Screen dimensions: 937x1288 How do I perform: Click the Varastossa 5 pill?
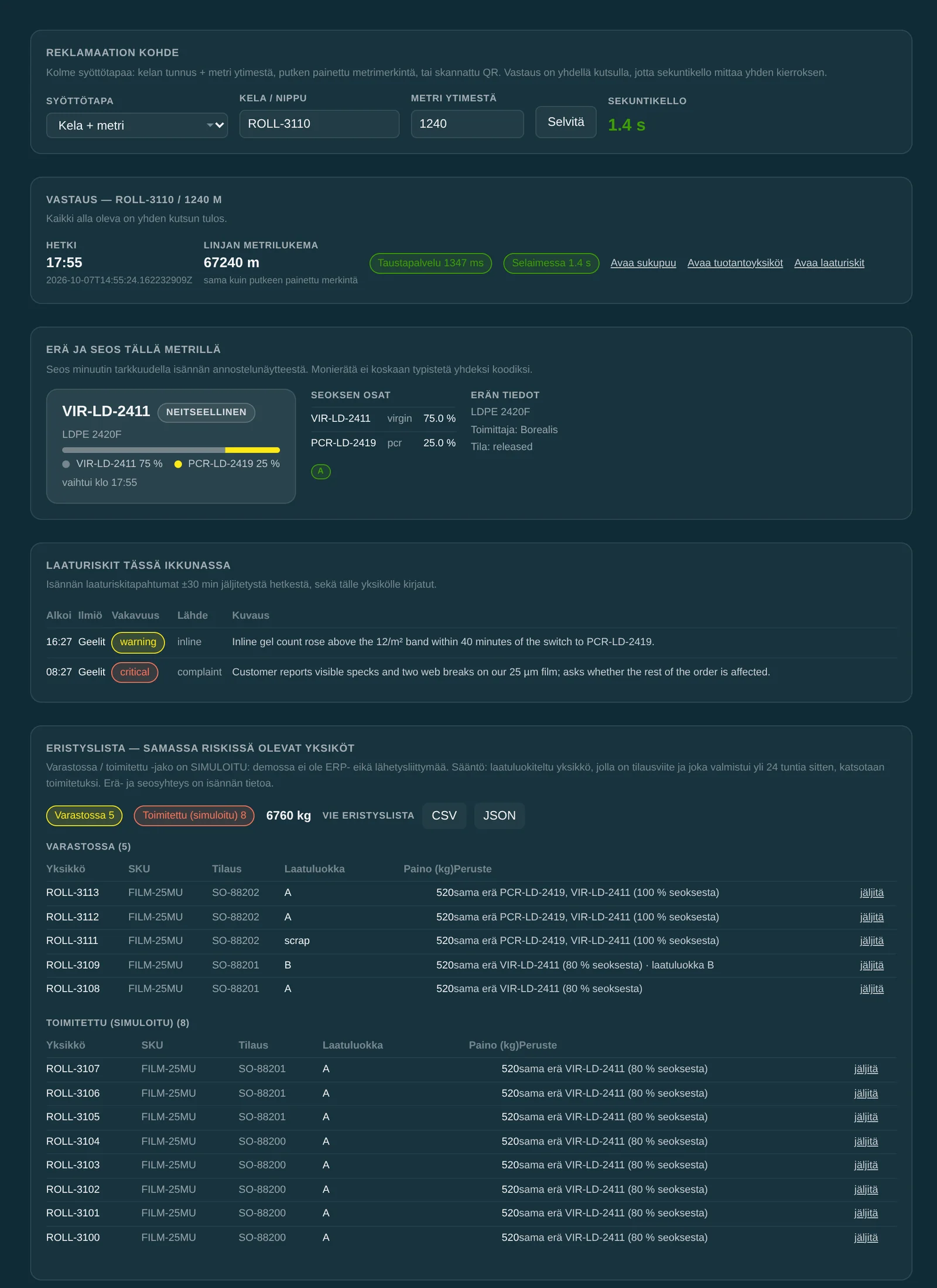click(84, 816)
